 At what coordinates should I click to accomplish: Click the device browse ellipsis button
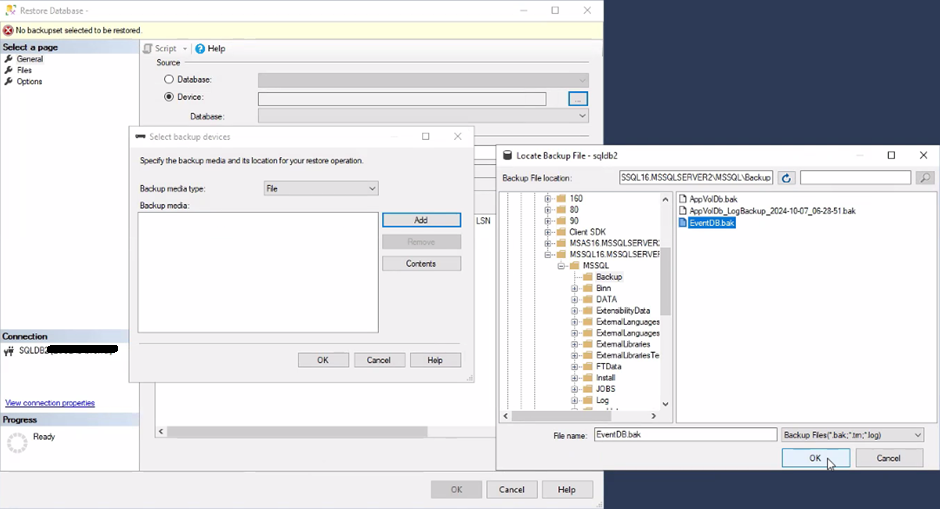point(577,98)
